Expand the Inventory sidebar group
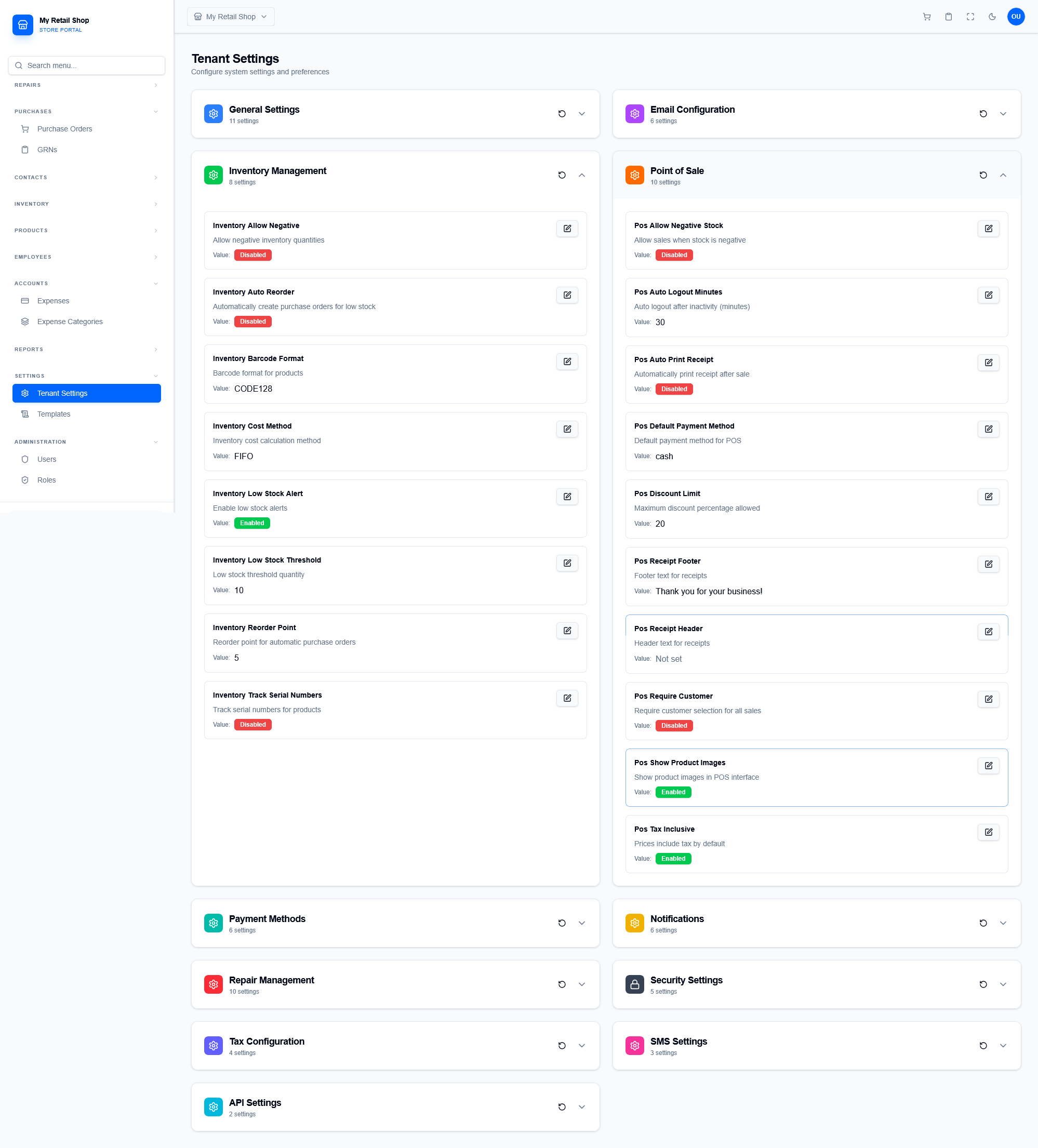The height and width of the screenshot is (1148, 1038). click(x=87, y=204)
